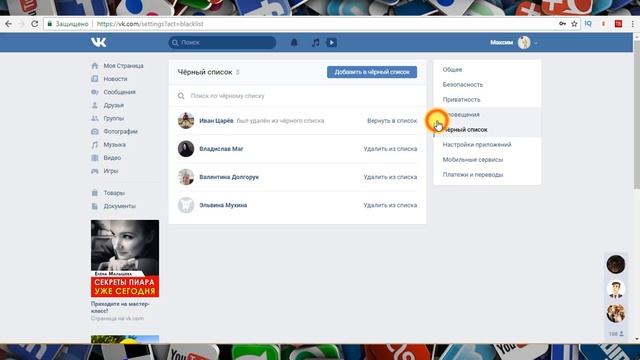Open the suited man avatar in chat sidebar
The width and height of the screenshot is (640, 360).
(x=616, y=289)
